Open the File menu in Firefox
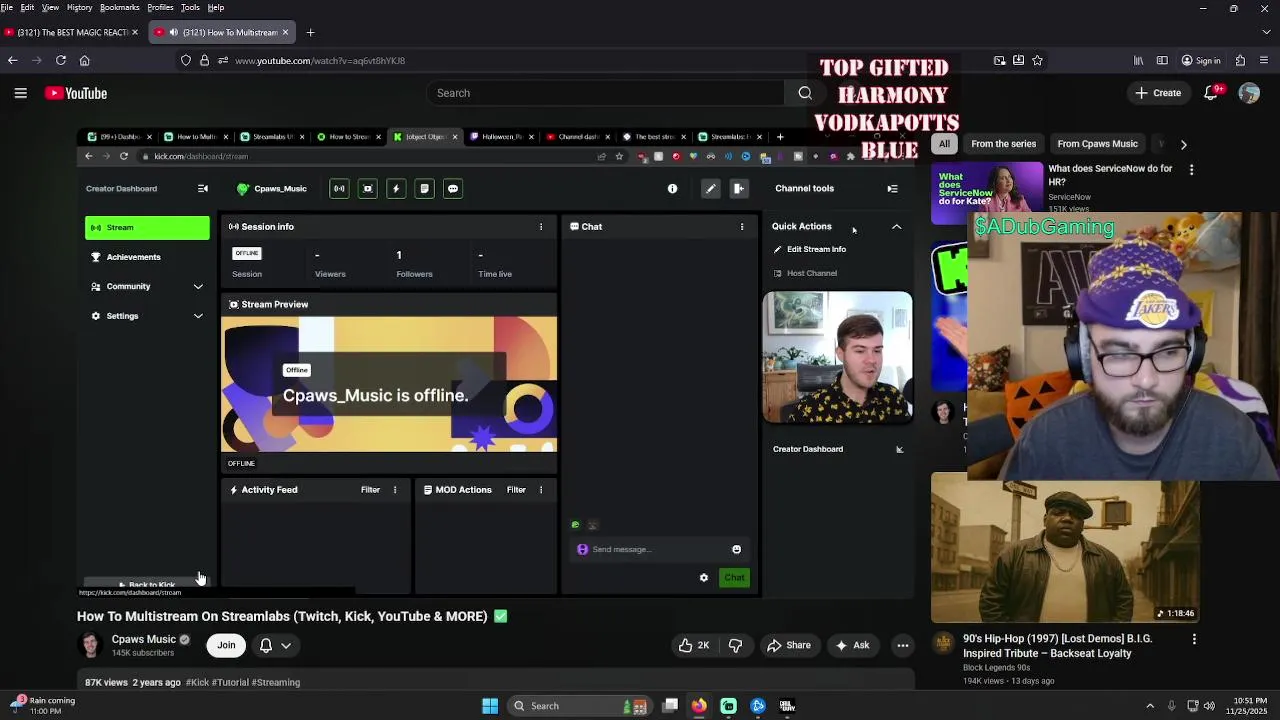 click(7, 7)
